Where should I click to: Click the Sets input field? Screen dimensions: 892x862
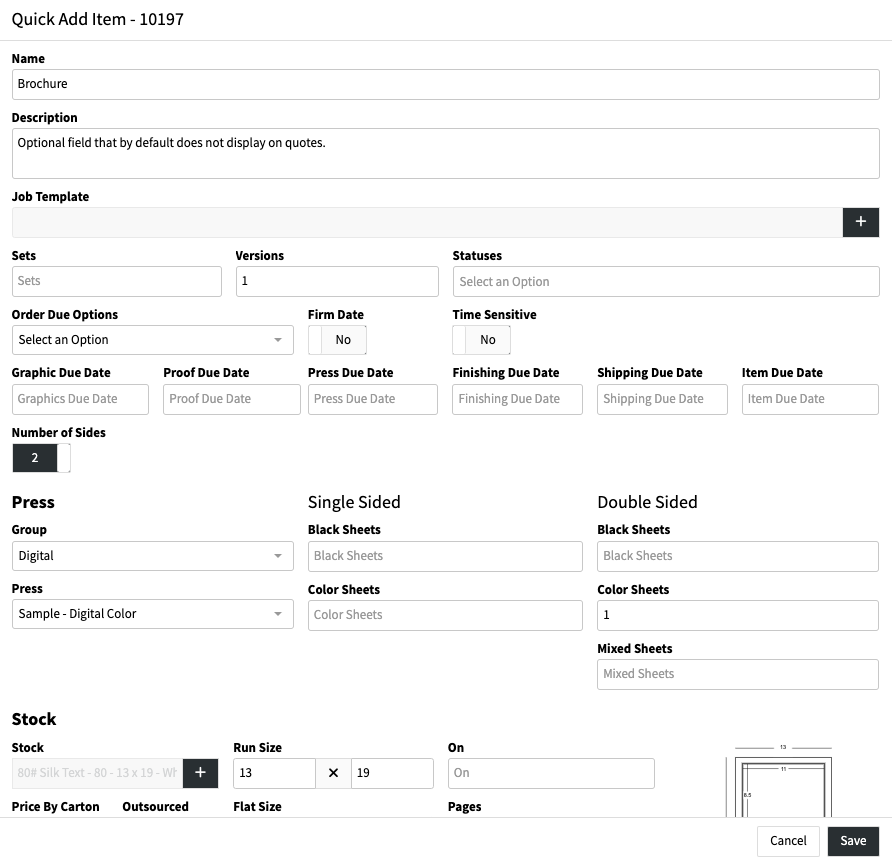tap(117, 281)
